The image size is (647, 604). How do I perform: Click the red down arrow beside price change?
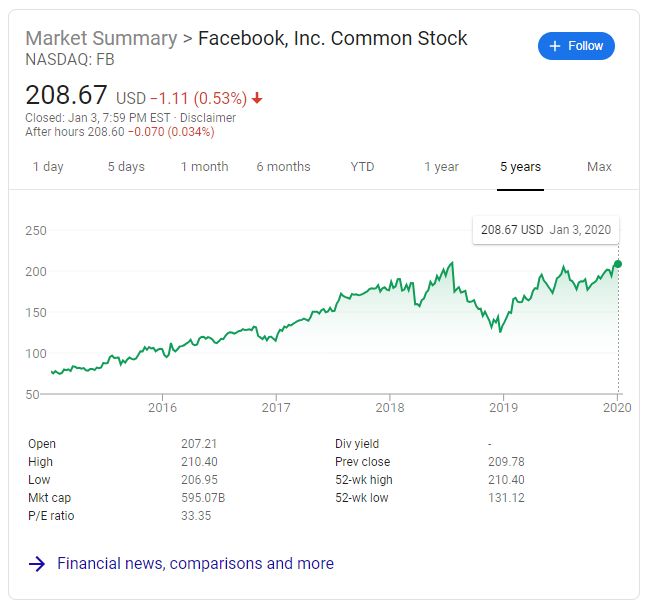click(257, 98)
